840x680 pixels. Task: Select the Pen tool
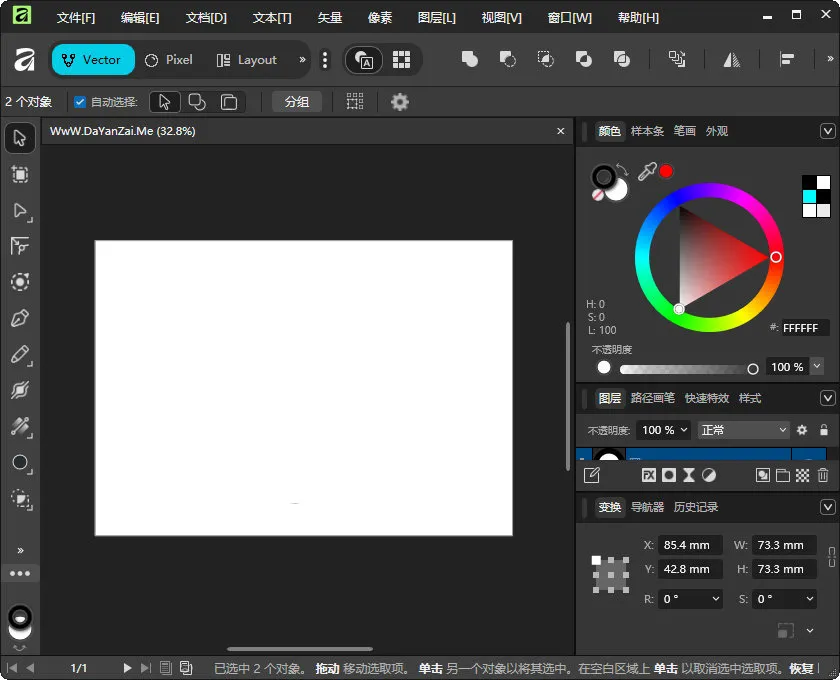(x=20, y=319)
